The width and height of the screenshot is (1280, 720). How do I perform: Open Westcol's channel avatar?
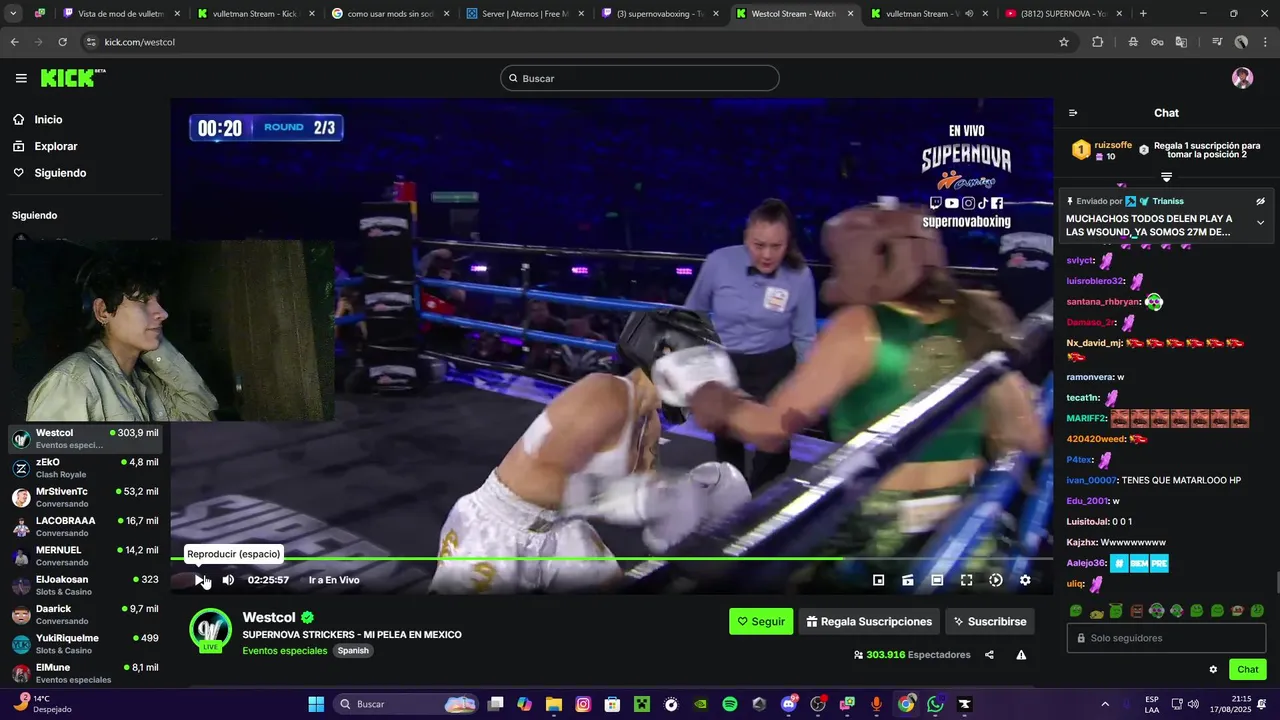point(211,630)
